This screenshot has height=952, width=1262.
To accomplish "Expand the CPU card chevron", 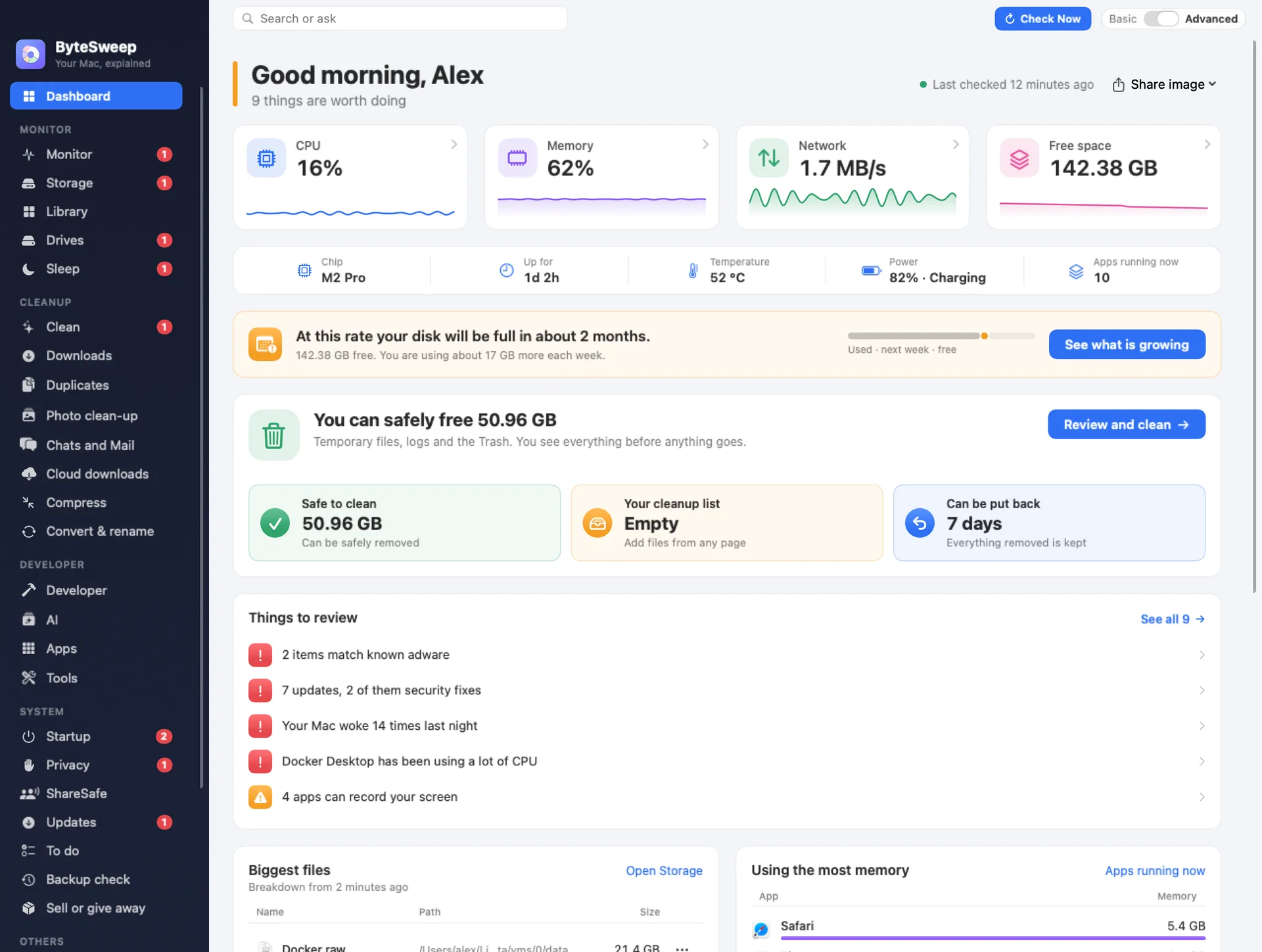I will 454,145.
